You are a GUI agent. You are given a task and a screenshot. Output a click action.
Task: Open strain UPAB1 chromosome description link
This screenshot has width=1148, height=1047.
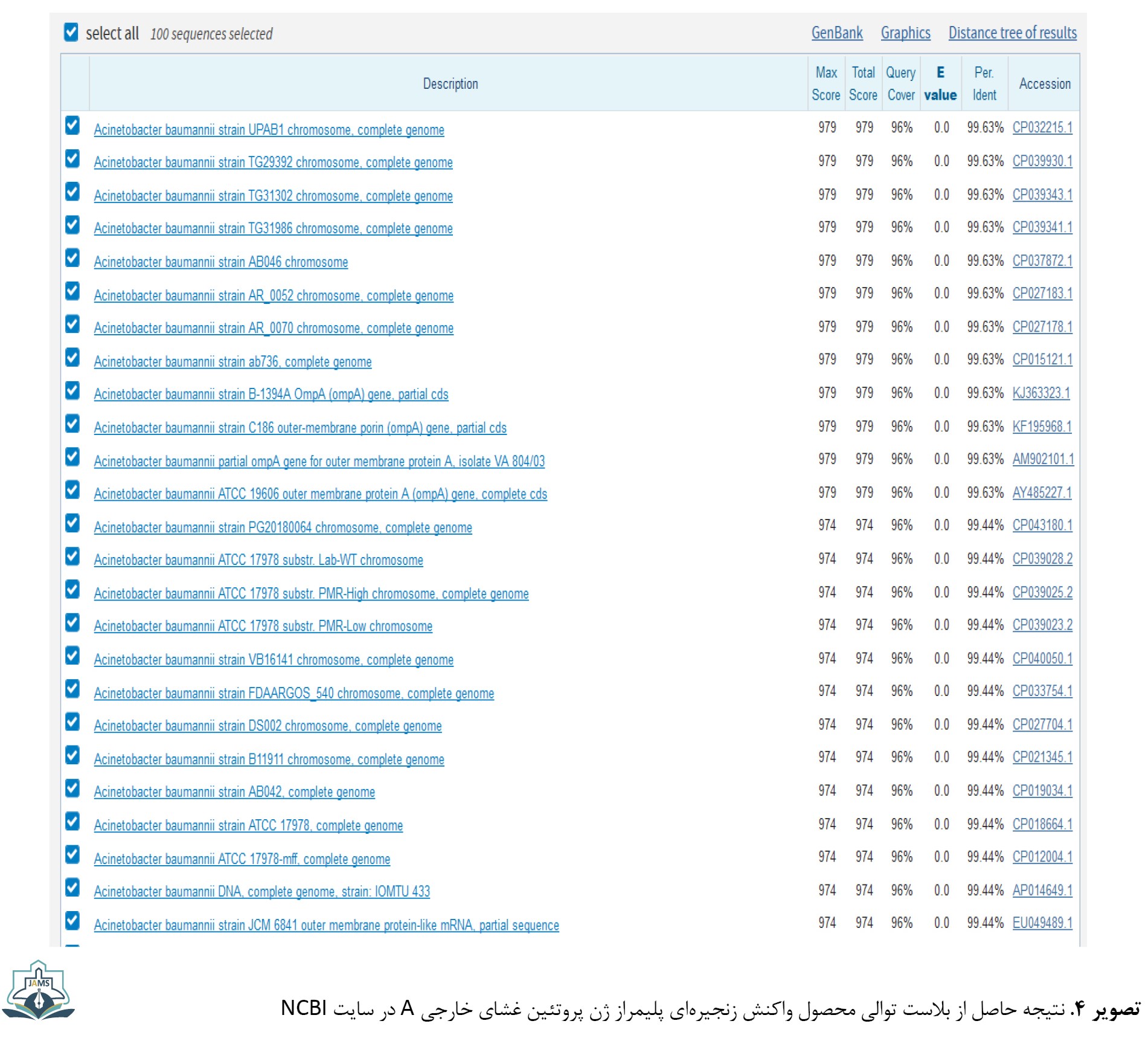coord(269,130)
